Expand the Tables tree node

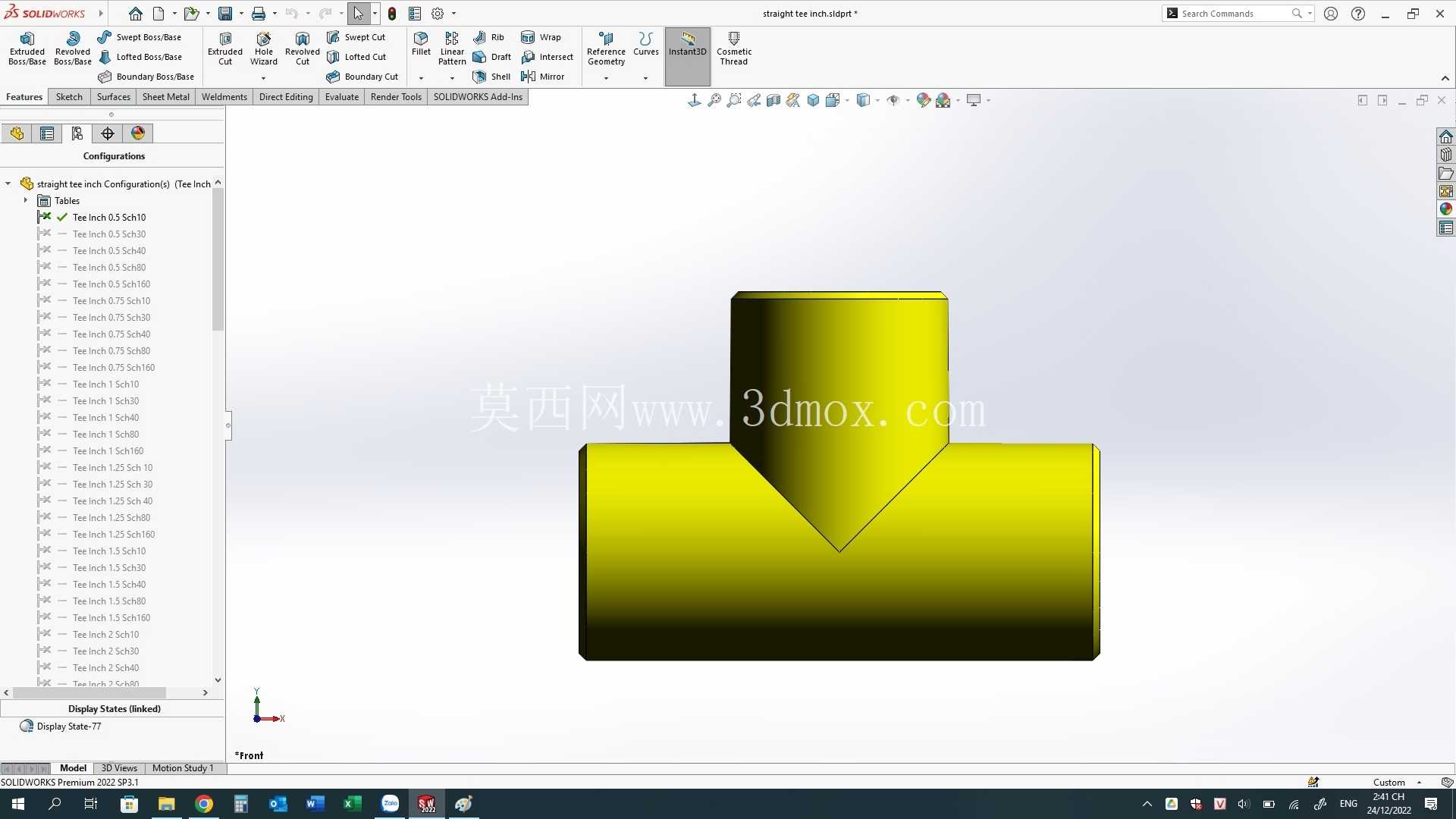pyautogui.click(x=26, y=200)
